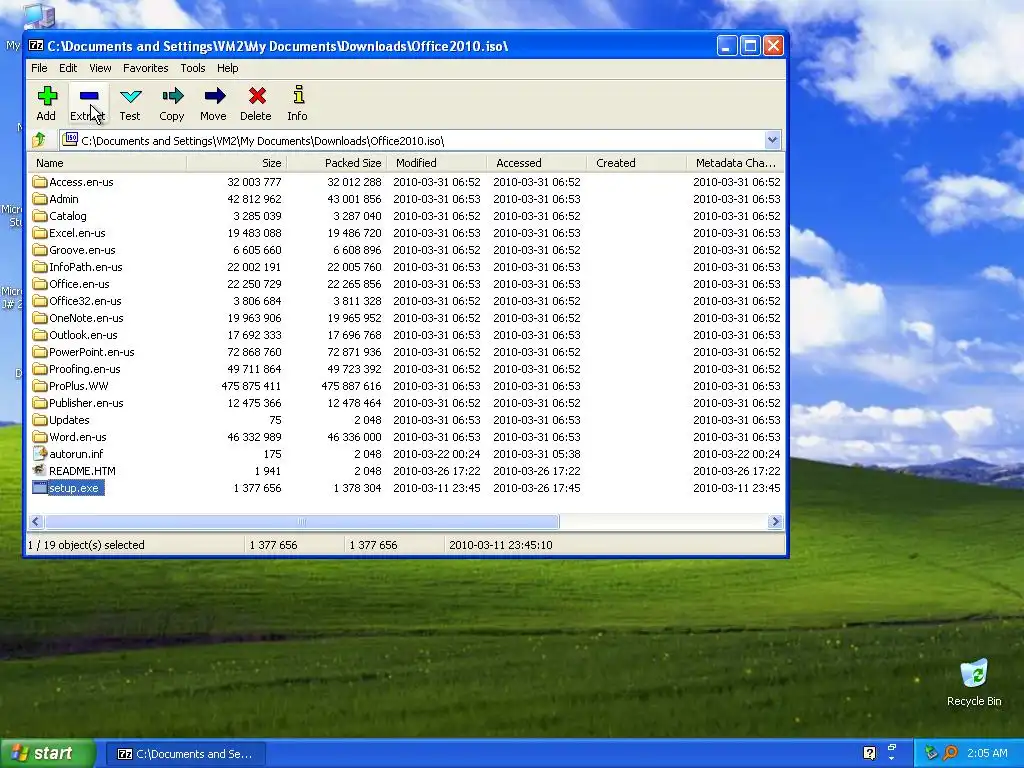Go up one folder level

39,140
